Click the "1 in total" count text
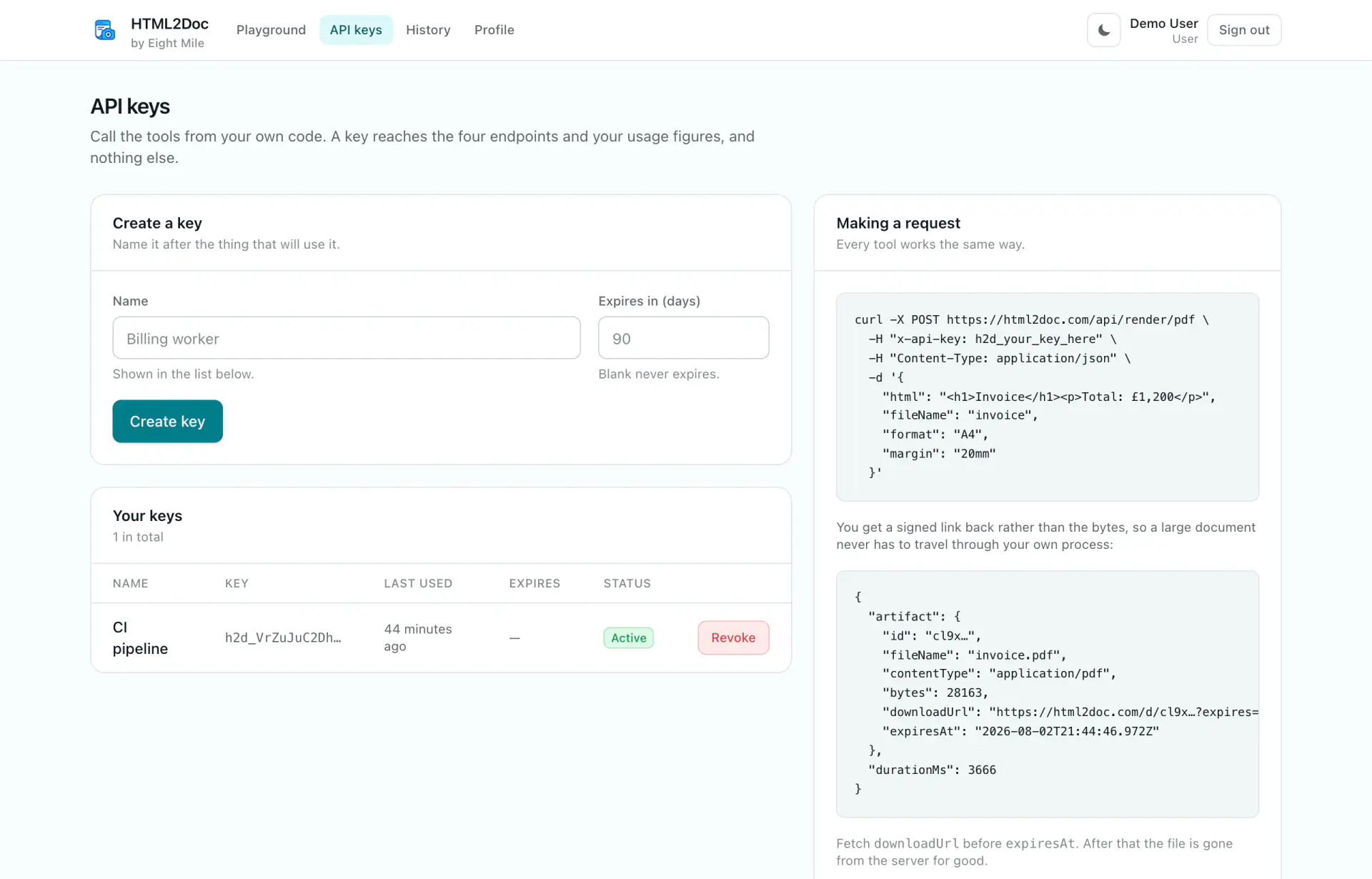 (x=138, y=537)
